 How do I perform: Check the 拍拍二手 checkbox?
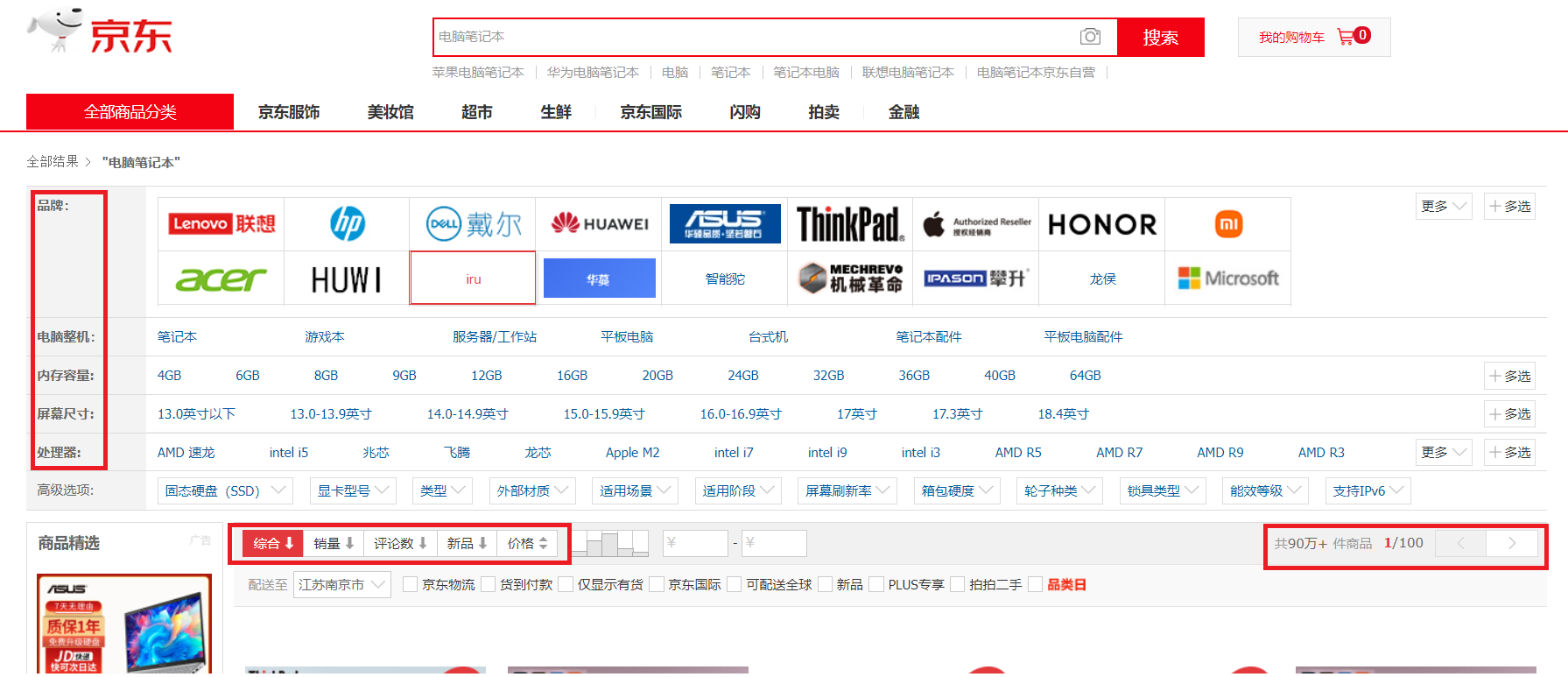958,585
